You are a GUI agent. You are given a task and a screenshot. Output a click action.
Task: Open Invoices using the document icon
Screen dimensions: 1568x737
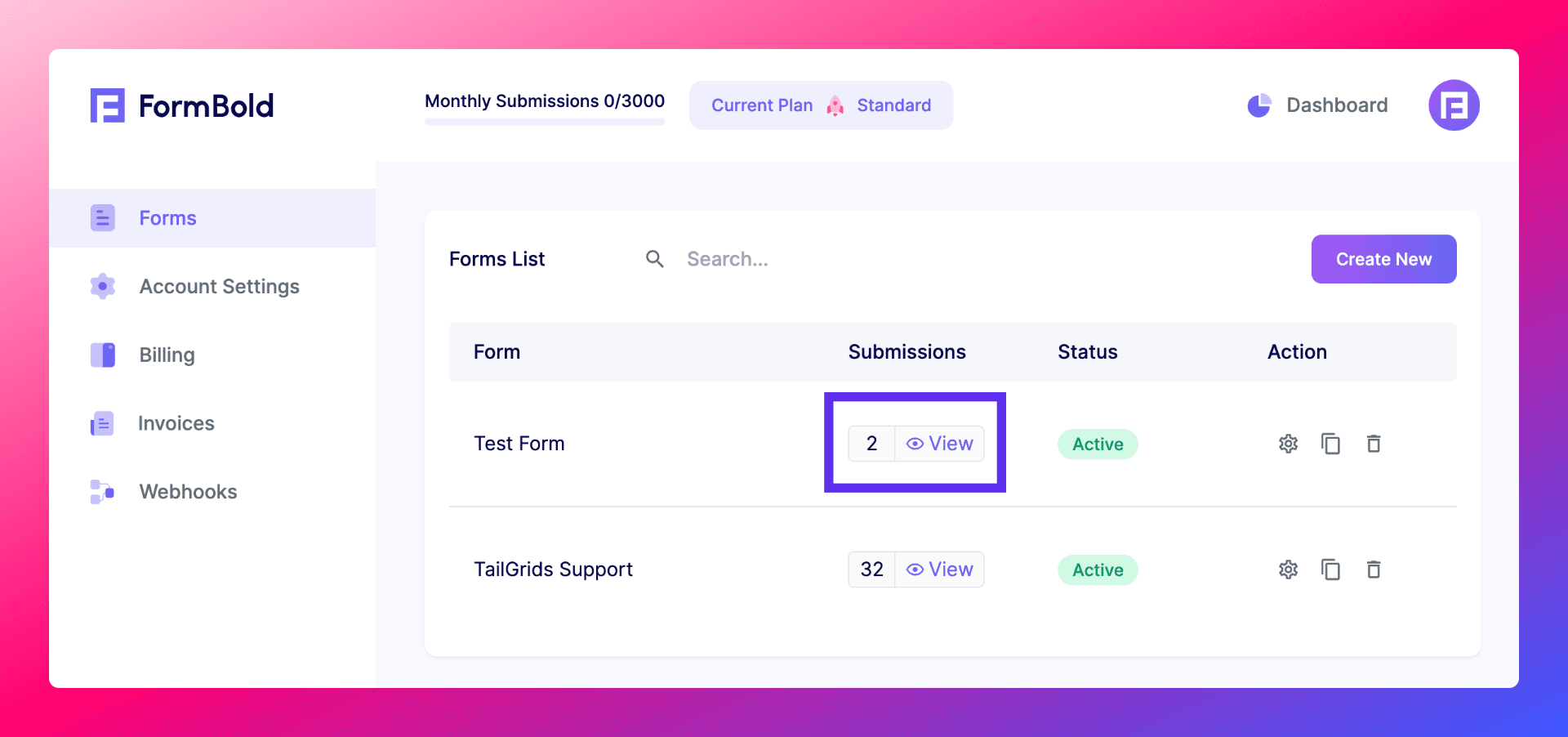pos(102,423)
